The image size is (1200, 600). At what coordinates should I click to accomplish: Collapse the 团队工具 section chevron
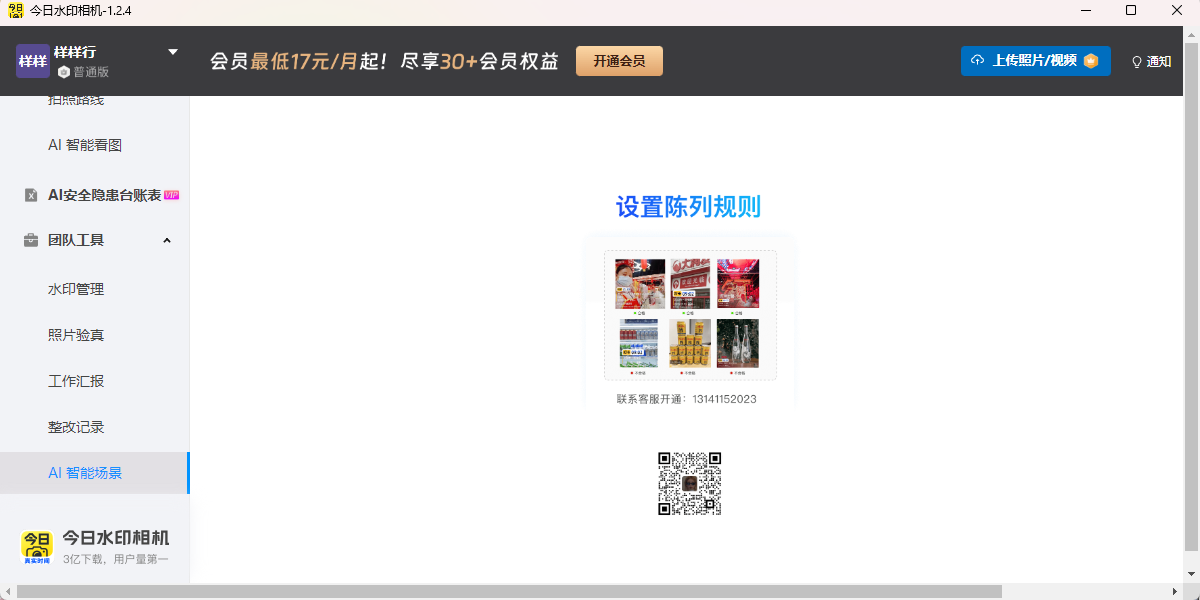point(167,240)
